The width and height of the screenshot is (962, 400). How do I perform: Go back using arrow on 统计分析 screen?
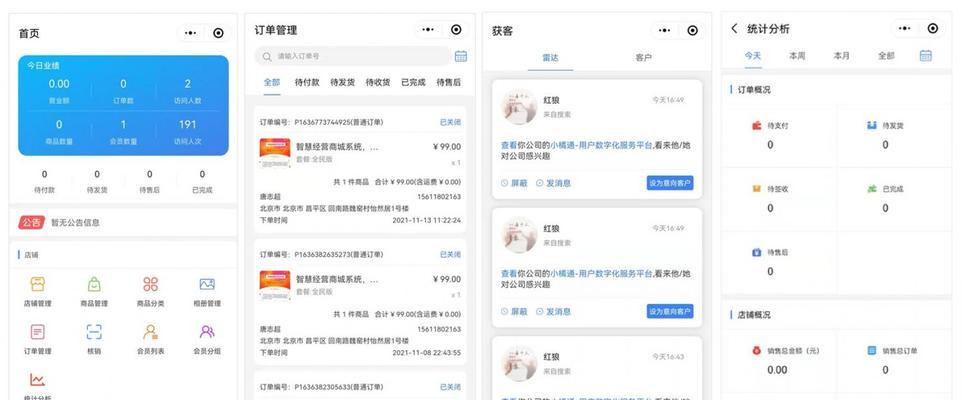point(734,28)
